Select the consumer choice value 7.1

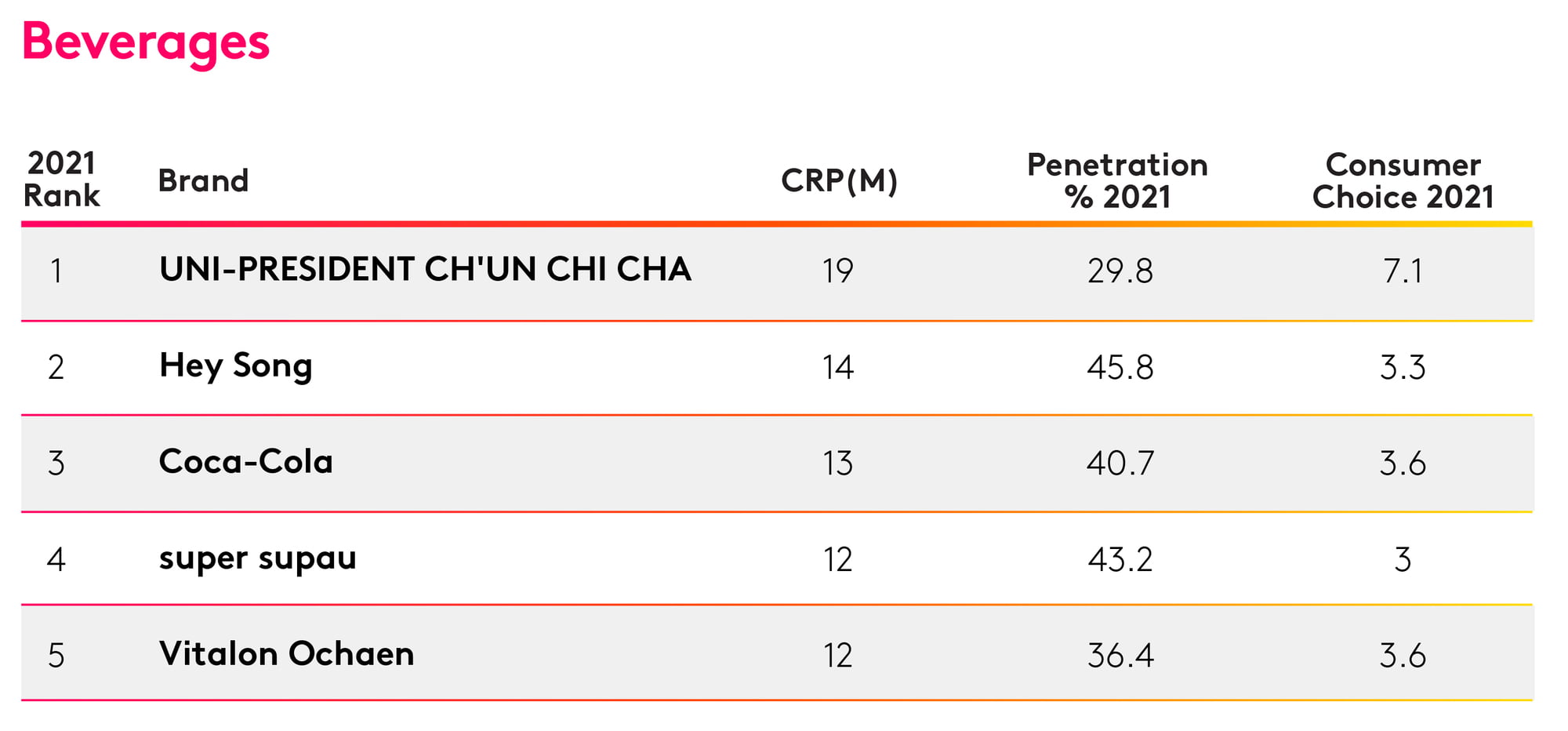point(1403,271)
